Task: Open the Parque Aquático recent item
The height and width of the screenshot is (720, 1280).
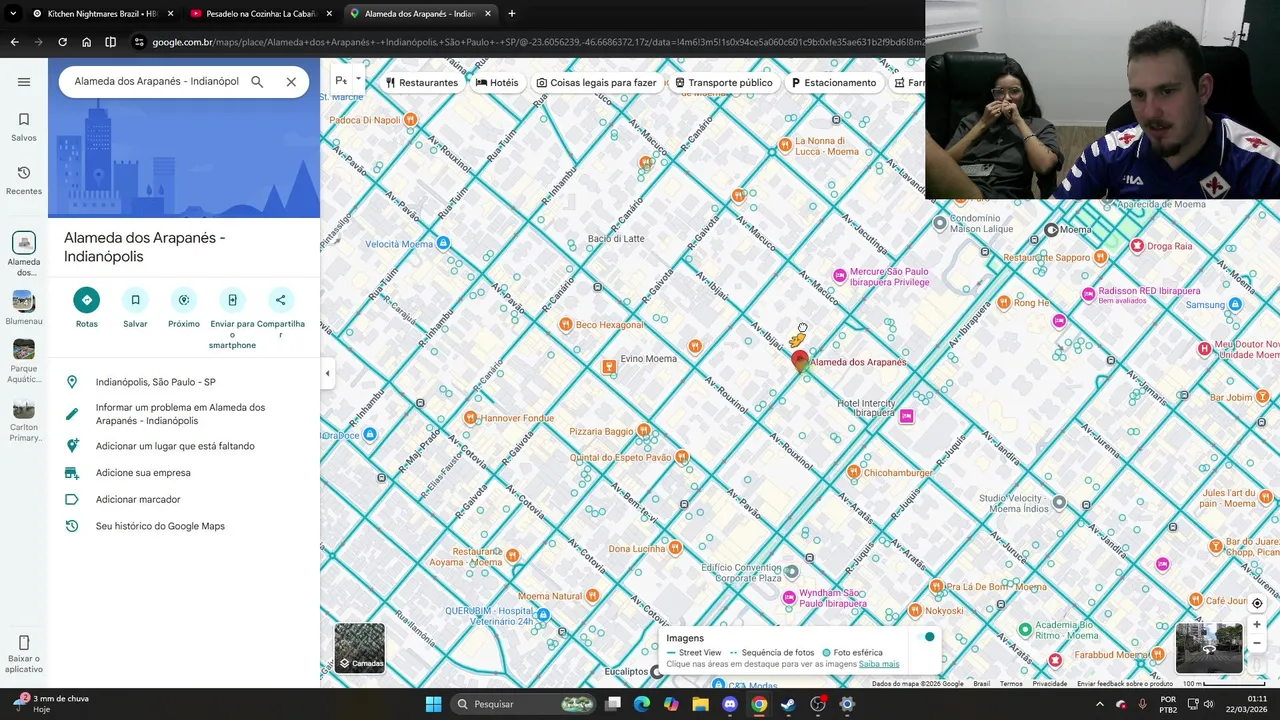Action: pyautogui.click(x=24, y=361)
